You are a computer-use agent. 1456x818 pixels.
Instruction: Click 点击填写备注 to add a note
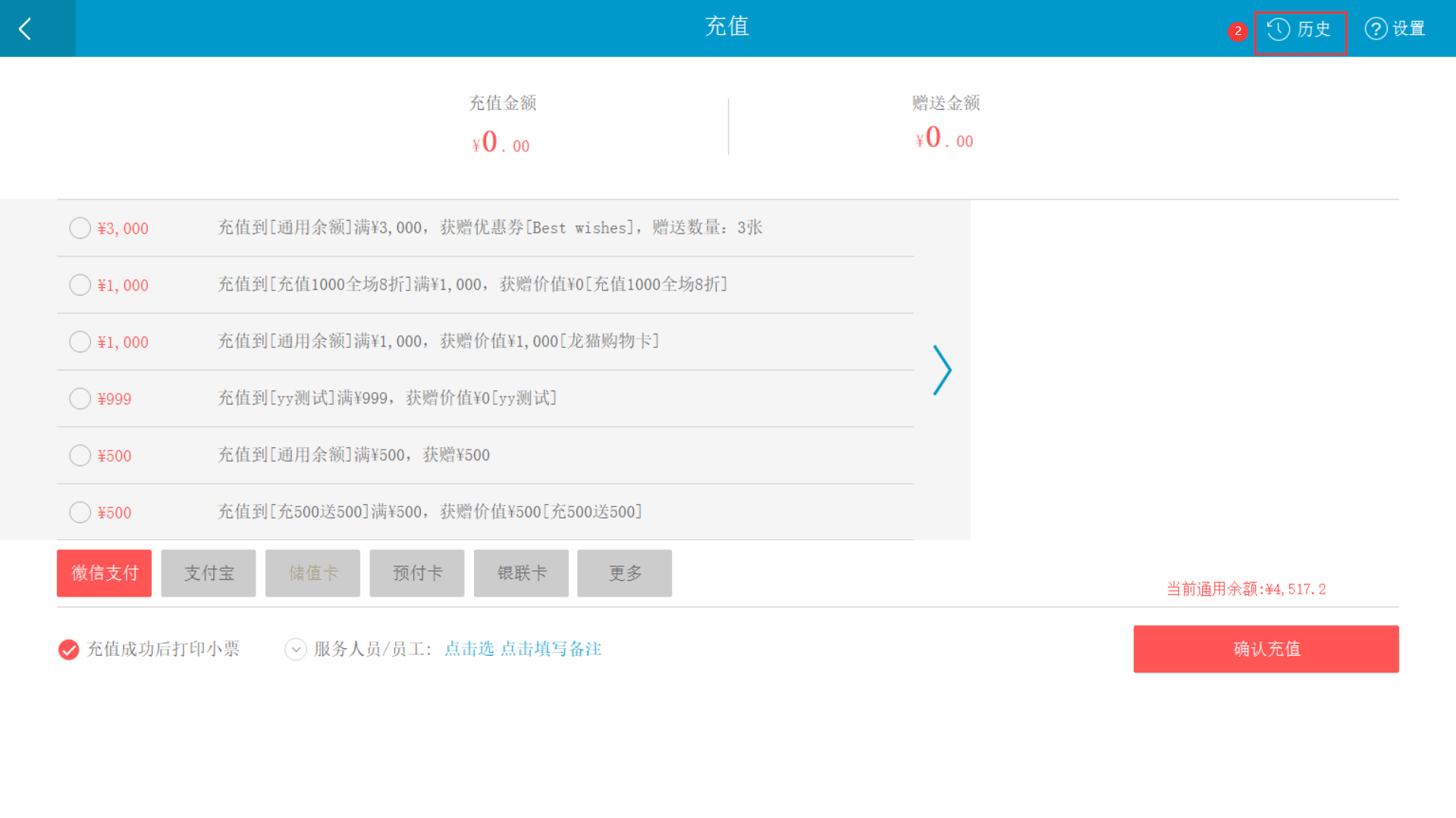pyautogui.click(x=551, y=649)
